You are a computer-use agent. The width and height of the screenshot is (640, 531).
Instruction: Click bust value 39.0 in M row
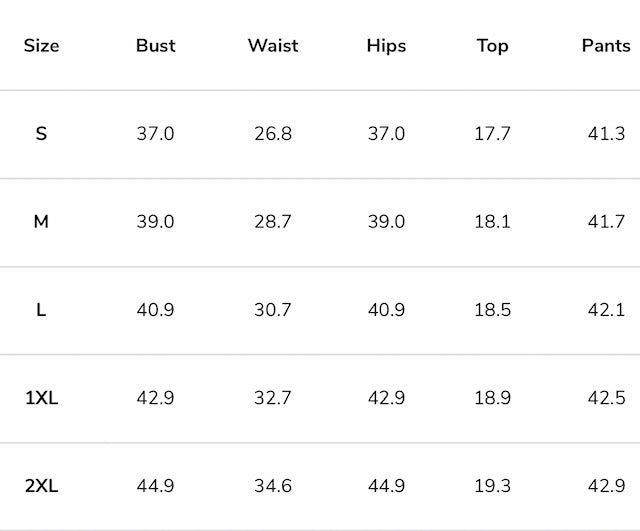click(155, 222)
